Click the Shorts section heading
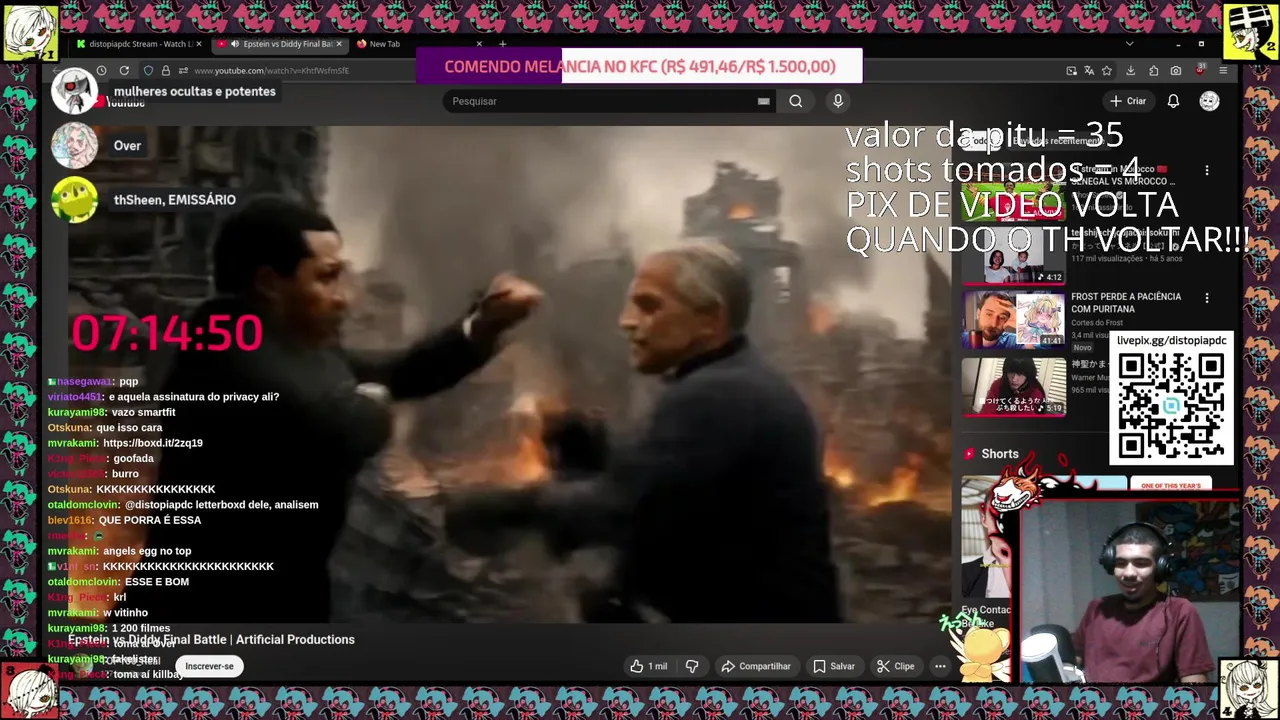 [1000, 454]
